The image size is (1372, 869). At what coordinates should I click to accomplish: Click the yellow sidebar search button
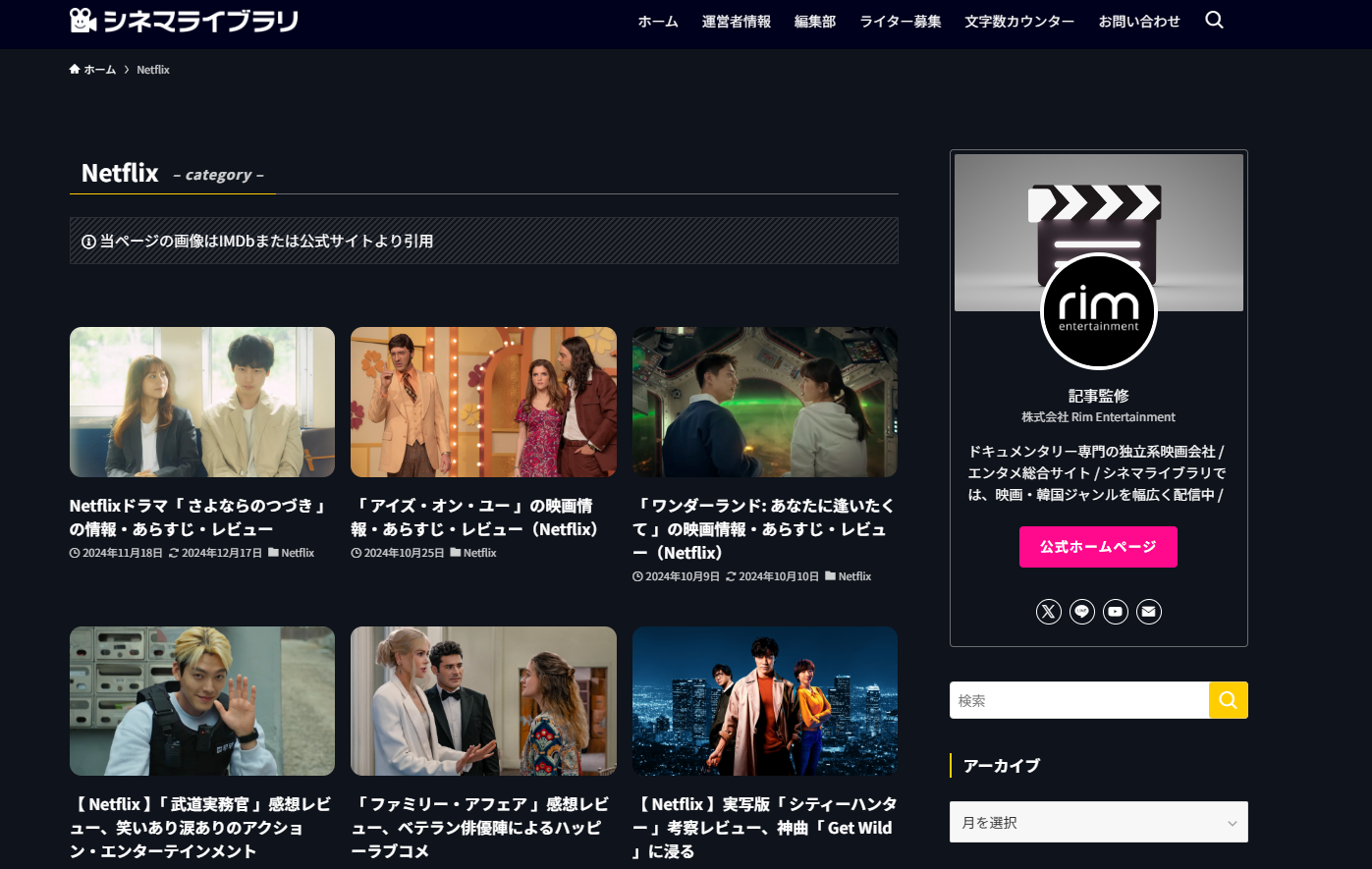[1229, 700]
